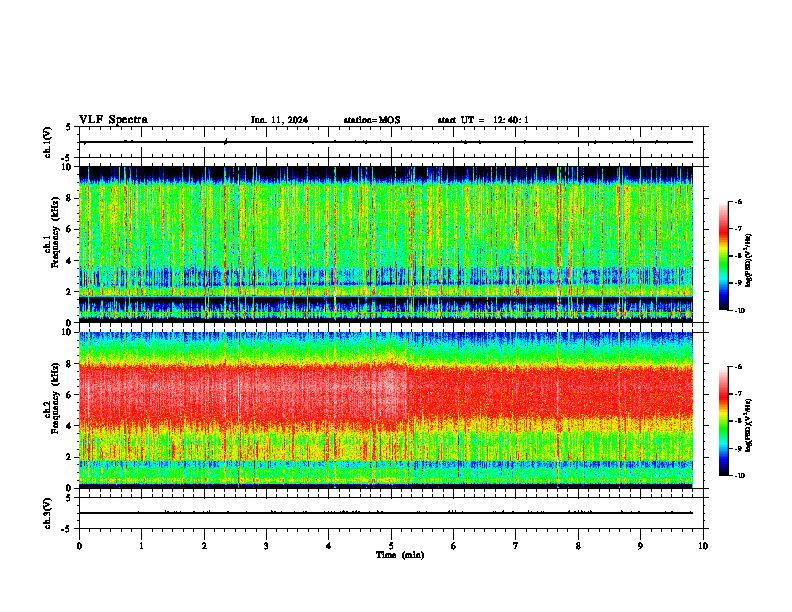Click the time axis tick label "1"
The height and width of the screenshot is (612, 792).
point(141,546)
